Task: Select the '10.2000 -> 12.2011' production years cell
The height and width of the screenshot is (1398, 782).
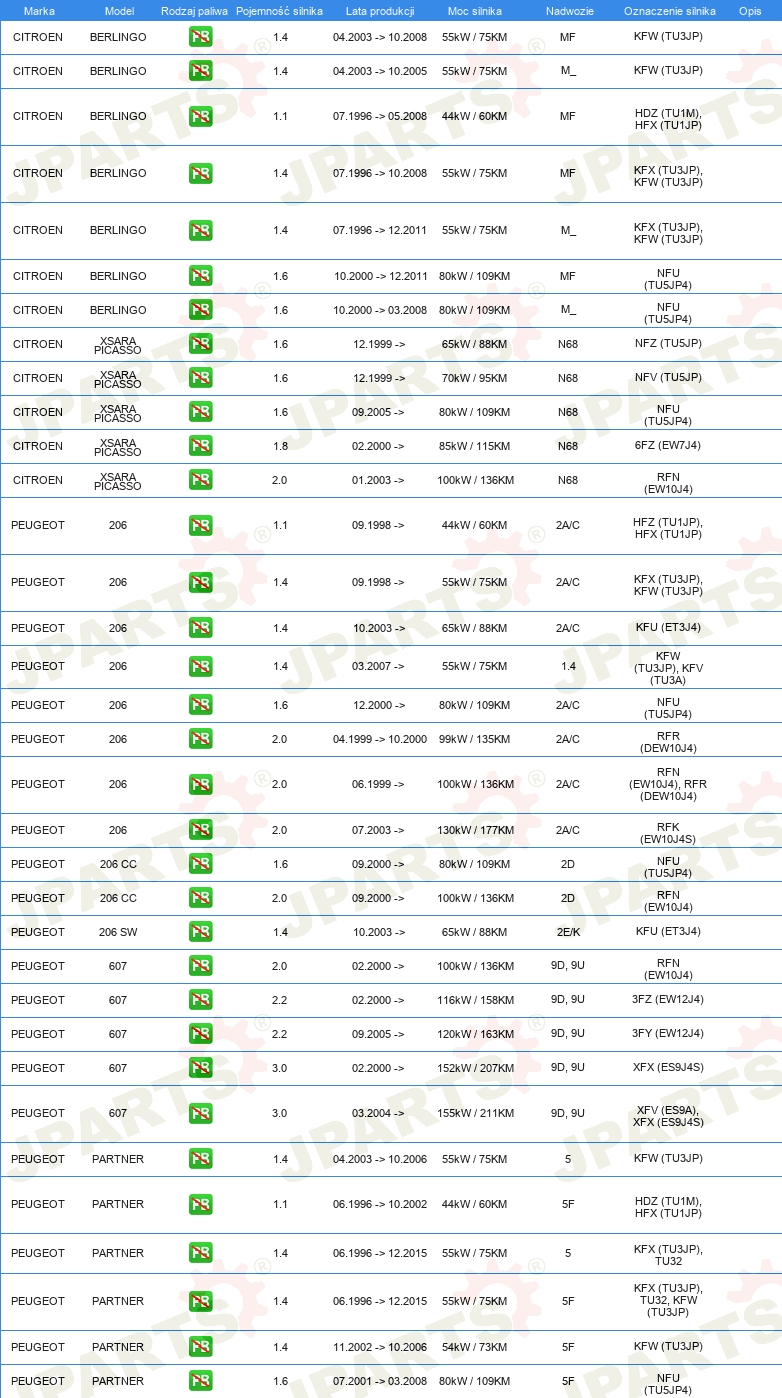Action: click(x=380, y=276)
